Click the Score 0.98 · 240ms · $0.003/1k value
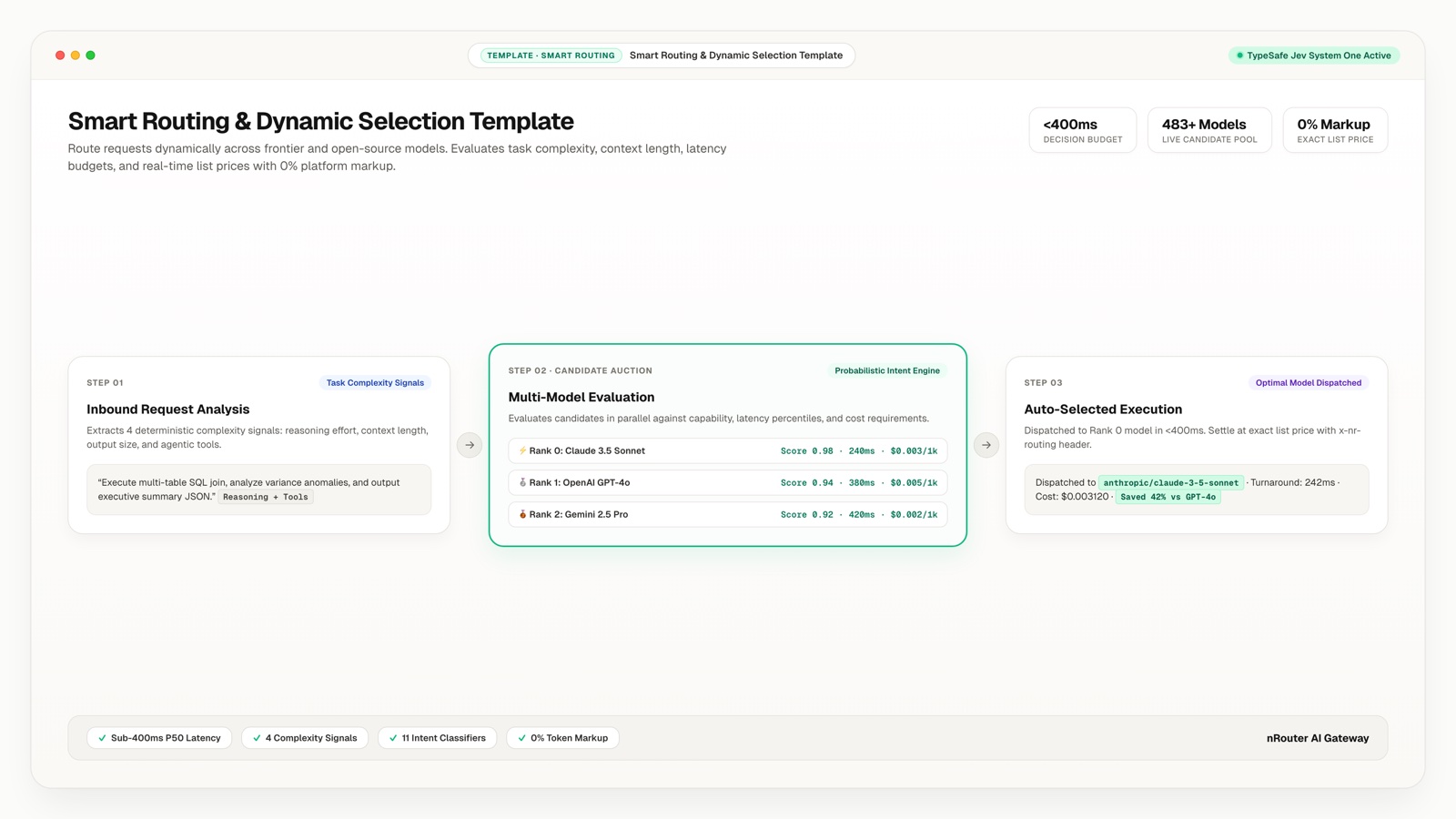The height and width of the screenshot is (819, 1456). pyautogui.click(x=859, y=450)
